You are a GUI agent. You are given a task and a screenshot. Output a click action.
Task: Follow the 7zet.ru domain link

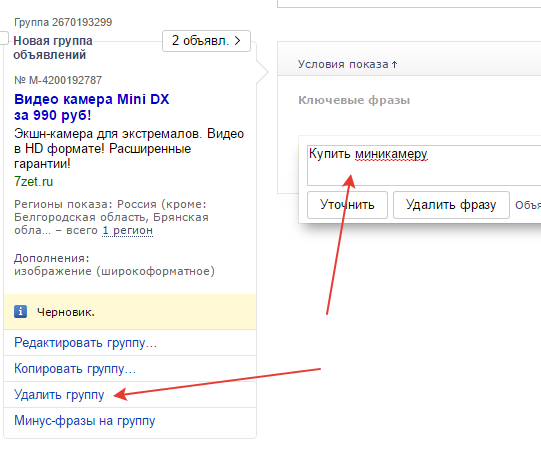point(33,181)
